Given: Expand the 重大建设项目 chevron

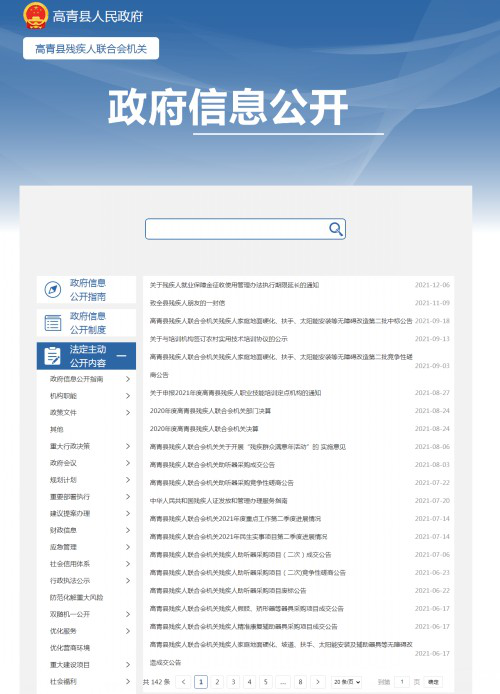Looking at the screenshot, I should point(128,665).
